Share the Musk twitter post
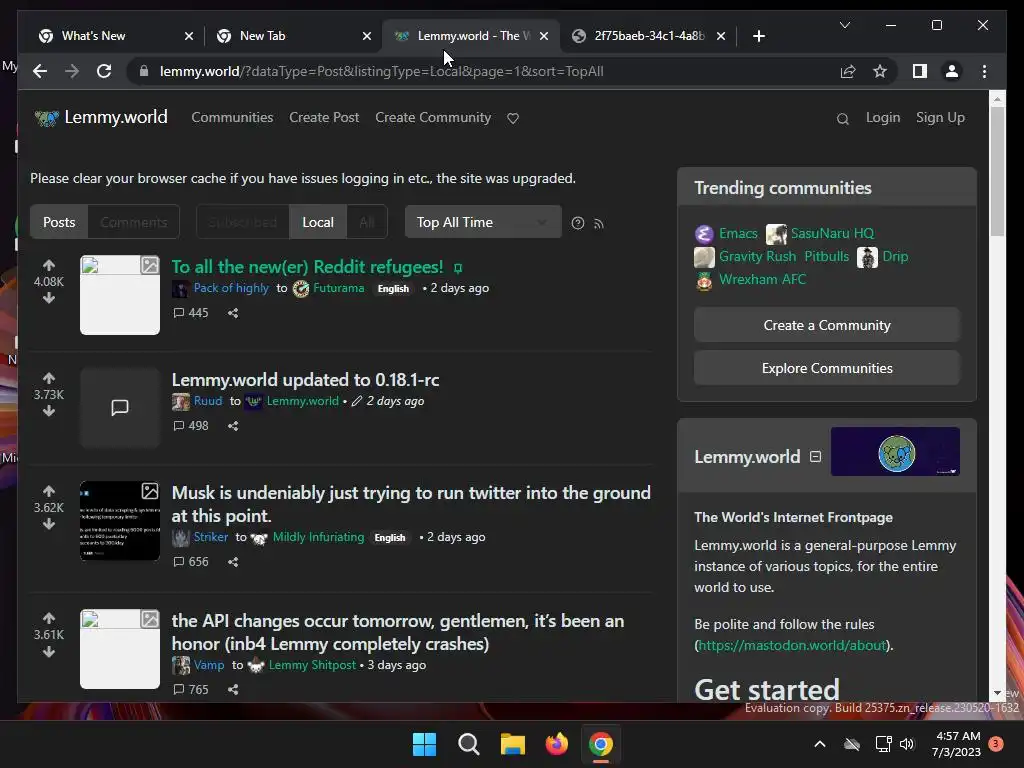 (x=233, y=562)
